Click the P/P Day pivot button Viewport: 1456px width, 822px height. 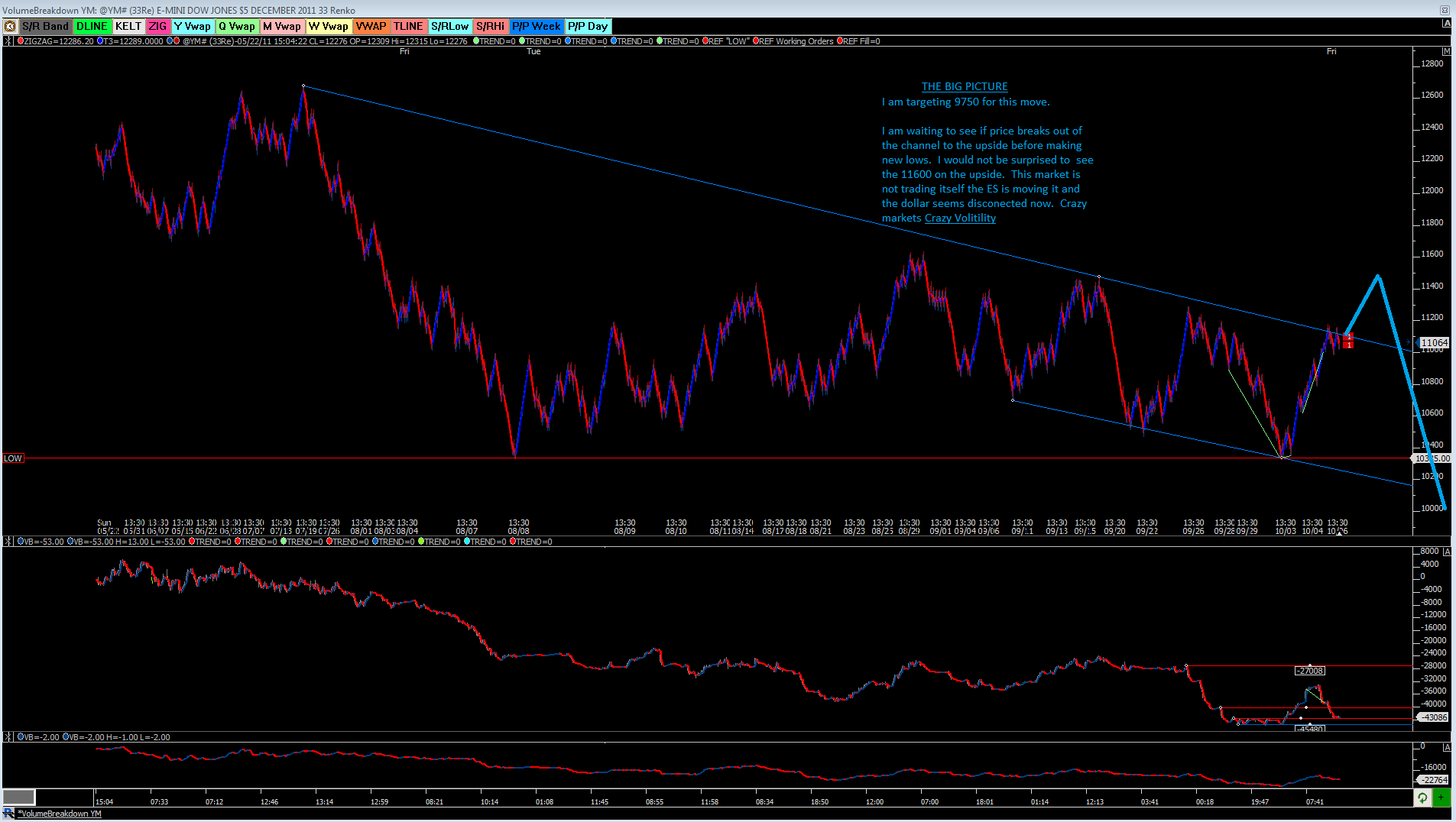[588, 27]
